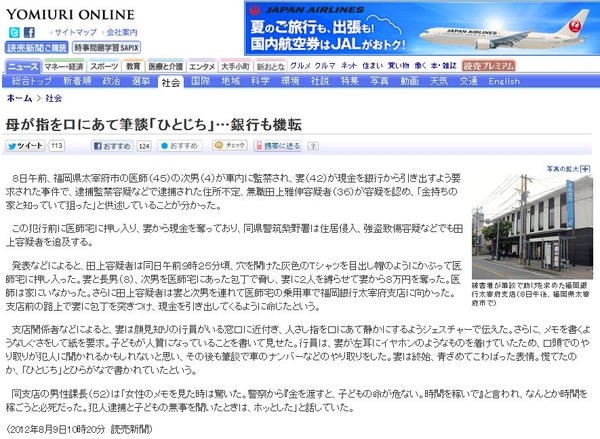Open 交通 in the blue menu

tap(469, 81)
